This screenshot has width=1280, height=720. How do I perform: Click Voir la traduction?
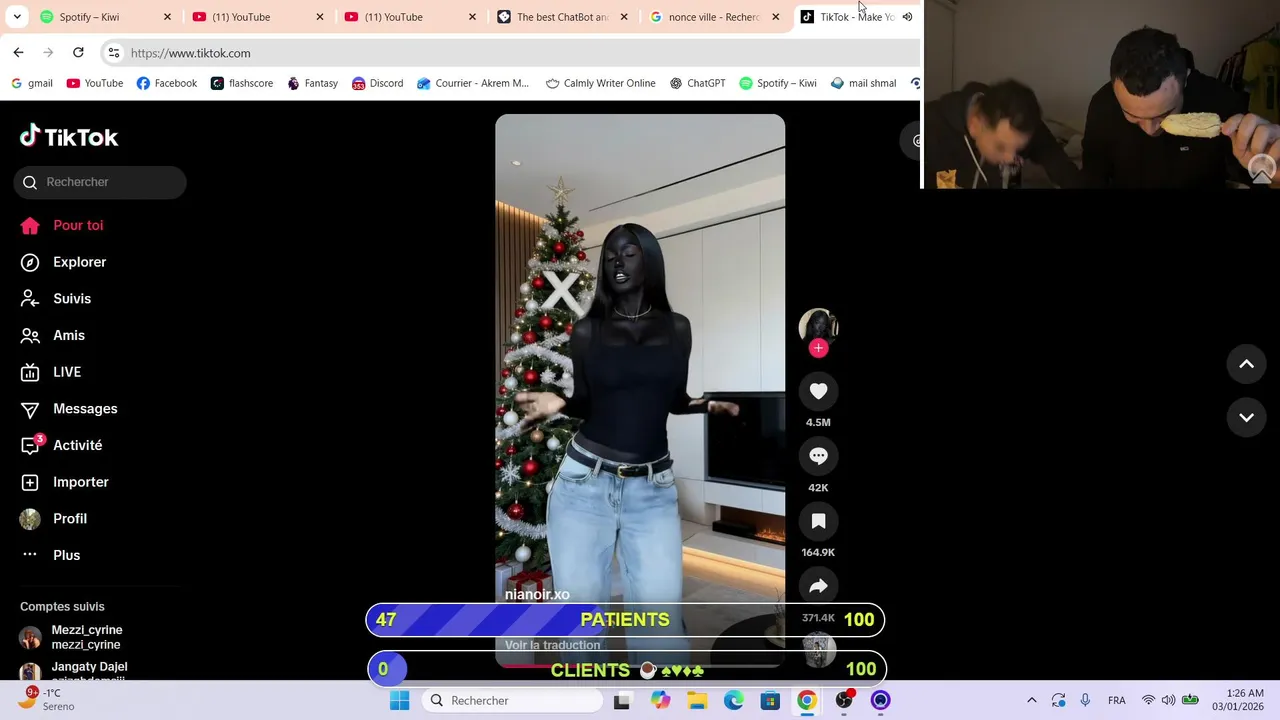(x=552, y=645)
